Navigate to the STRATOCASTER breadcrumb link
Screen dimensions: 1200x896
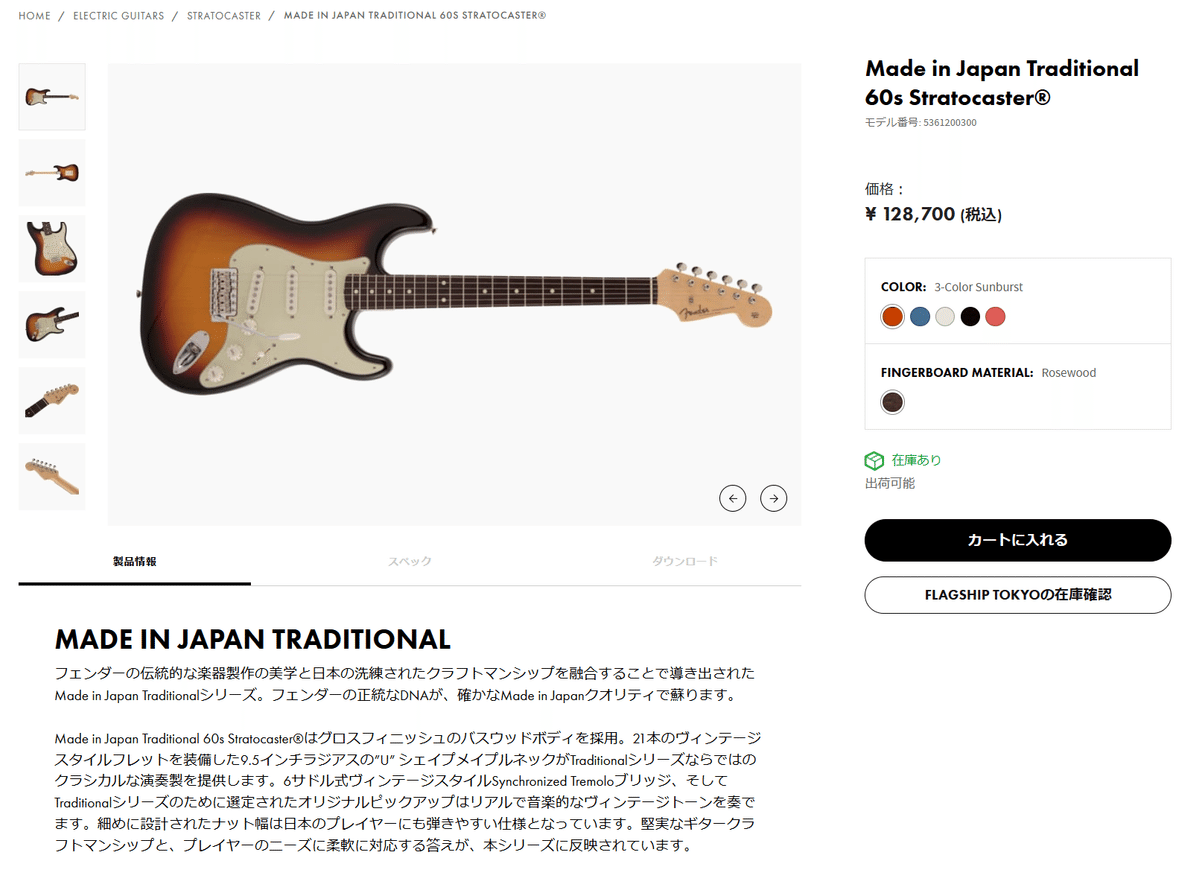(x=222, y=15)
